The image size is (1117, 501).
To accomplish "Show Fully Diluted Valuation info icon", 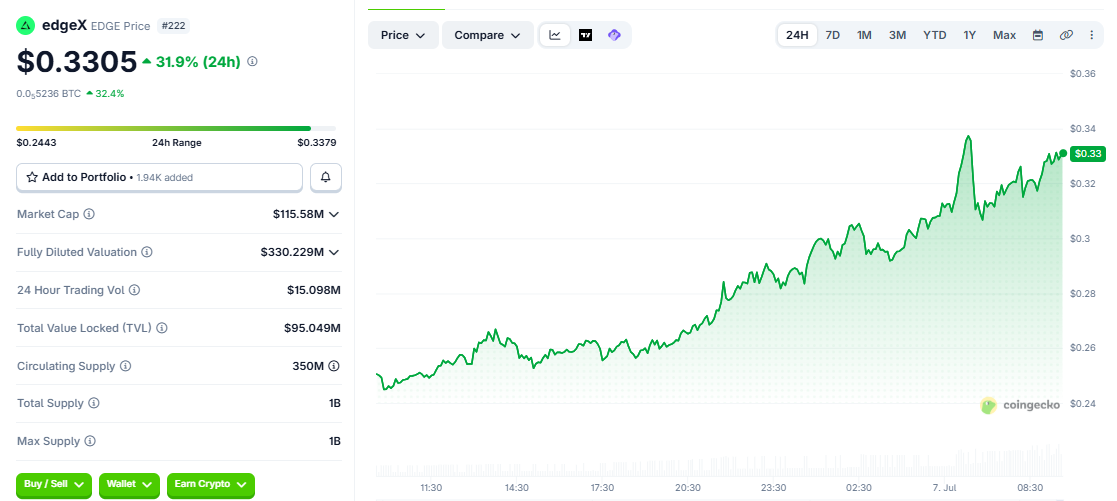I will (x=146, y=252).
